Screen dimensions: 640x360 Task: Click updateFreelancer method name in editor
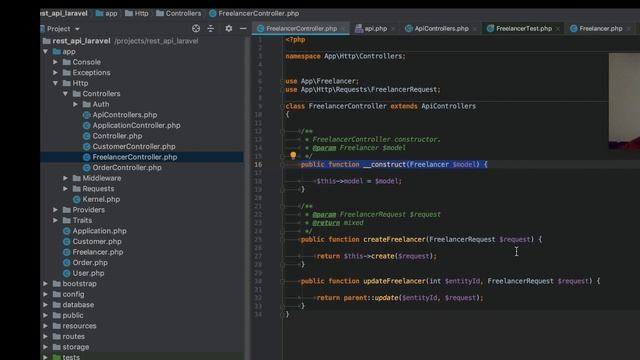click(394, 281)
